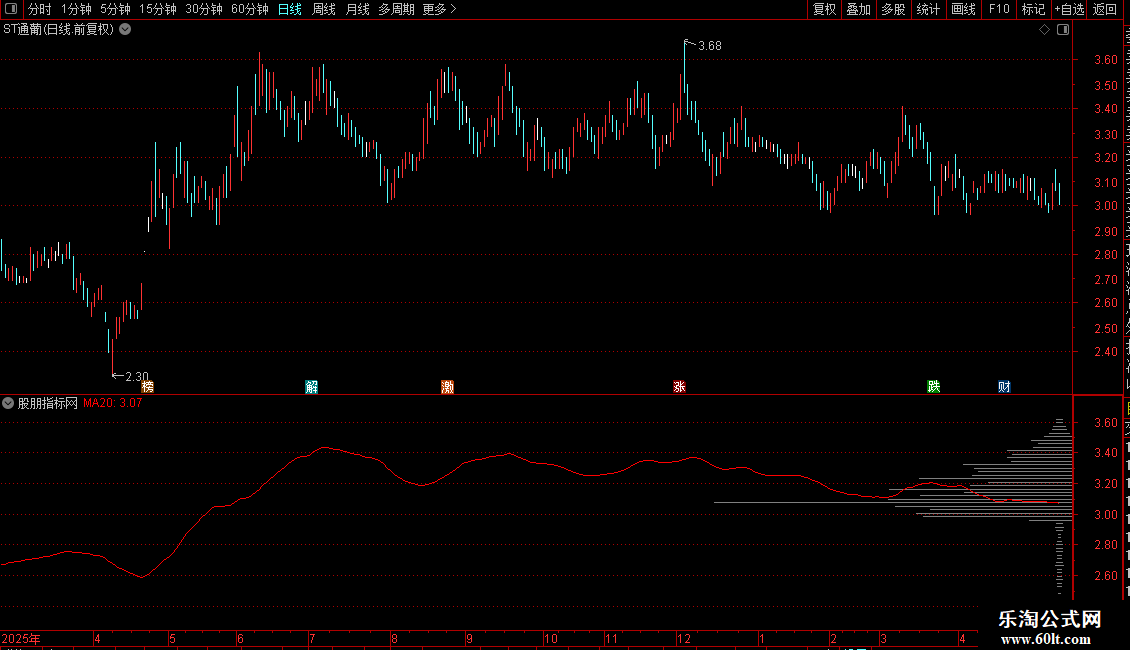
Task: Click month 12 on the time axis
Action: [x=683, y=638]
